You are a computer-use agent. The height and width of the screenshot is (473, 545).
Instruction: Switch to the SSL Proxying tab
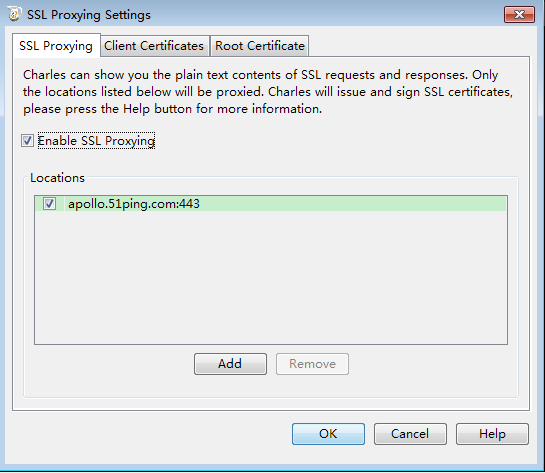[56, 46]
